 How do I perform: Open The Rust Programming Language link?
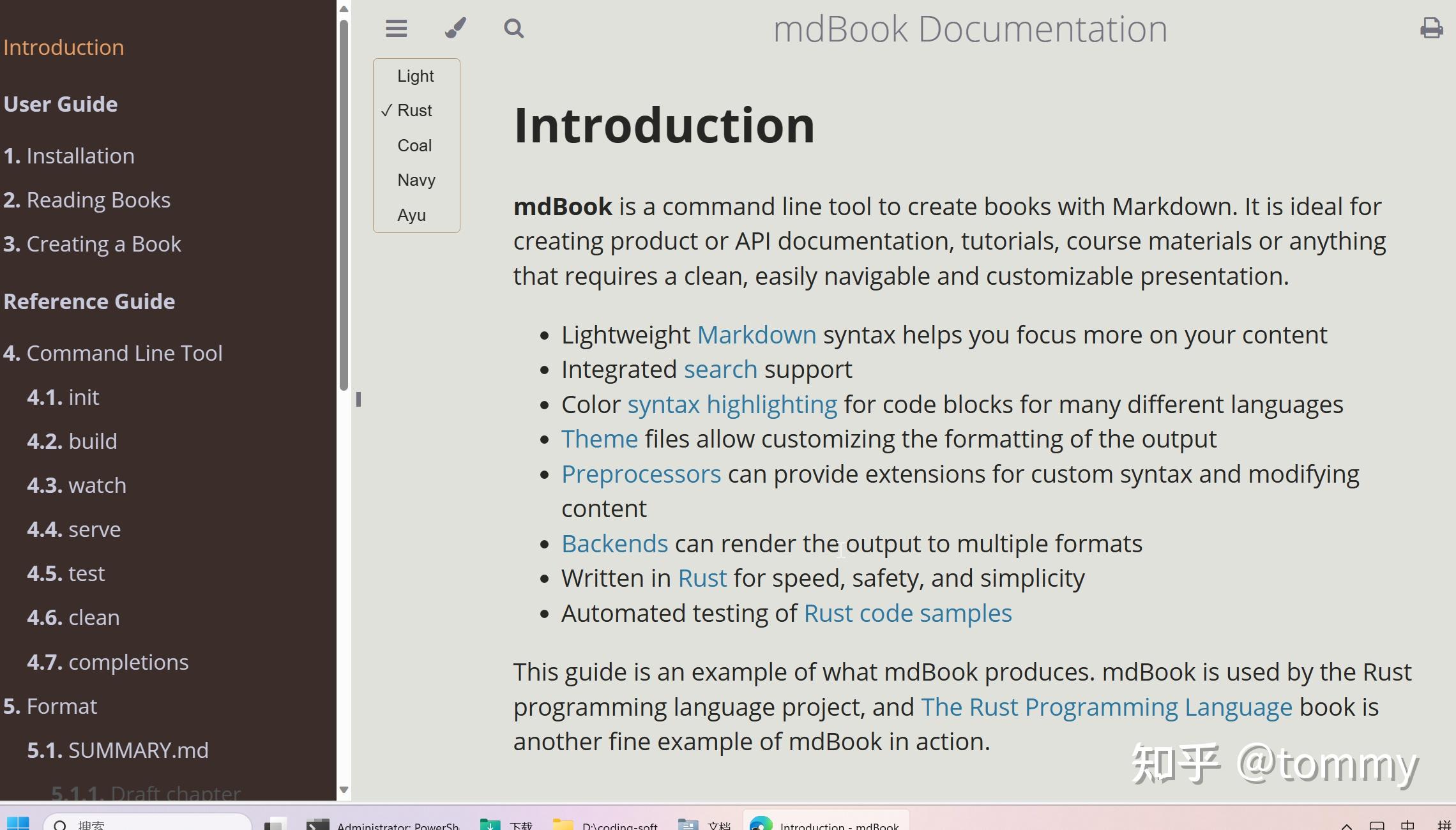tap(1106, 707)
